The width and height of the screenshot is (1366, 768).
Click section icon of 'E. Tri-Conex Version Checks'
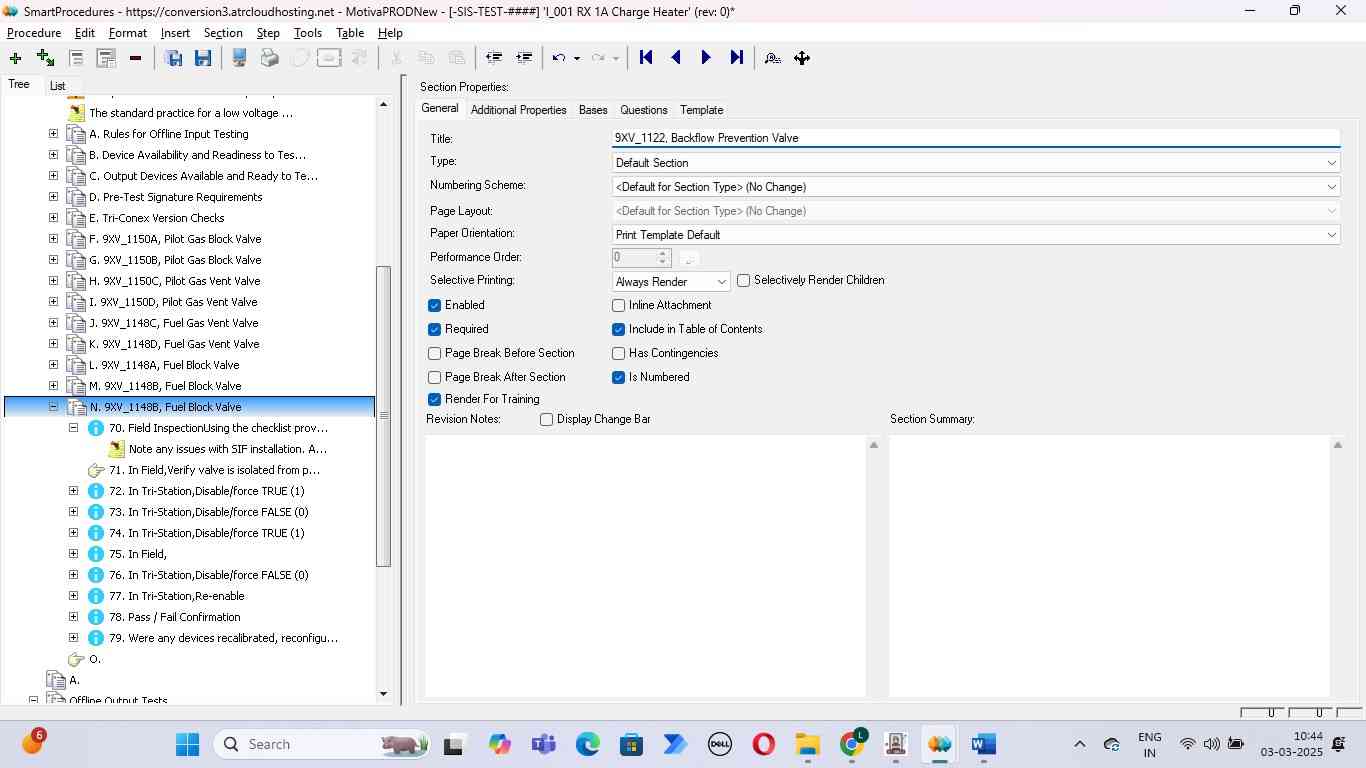click(76, 218)
